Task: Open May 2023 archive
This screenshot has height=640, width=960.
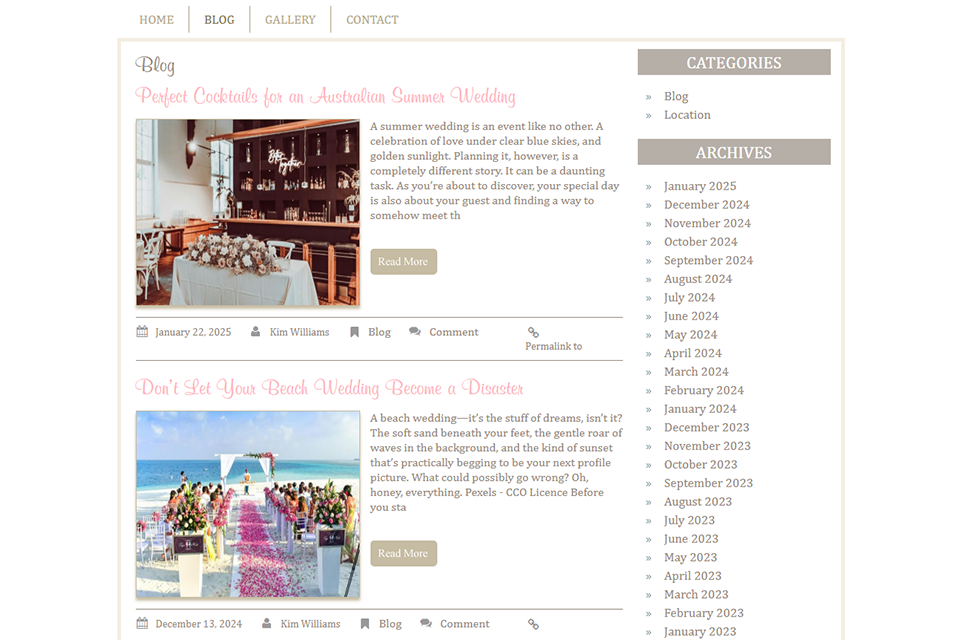Action: click(691, 557)
